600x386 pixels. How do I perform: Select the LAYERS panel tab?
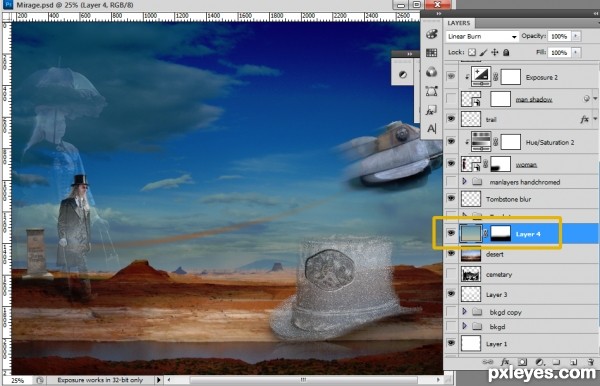click(458, 23)
